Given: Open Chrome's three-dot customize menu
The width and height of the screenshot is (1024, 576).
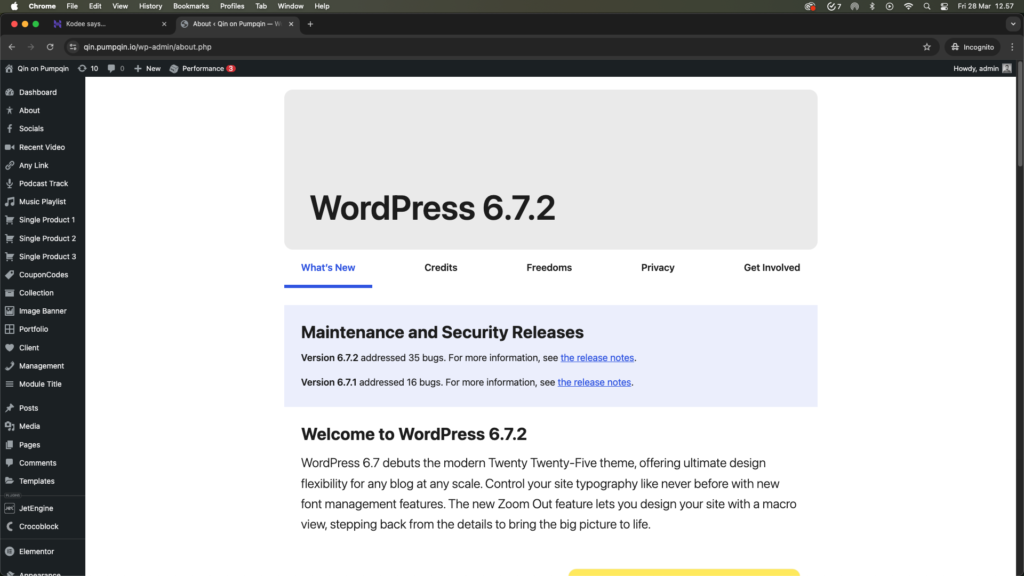Looking at the screenshot, I should tap(1013, 46).
